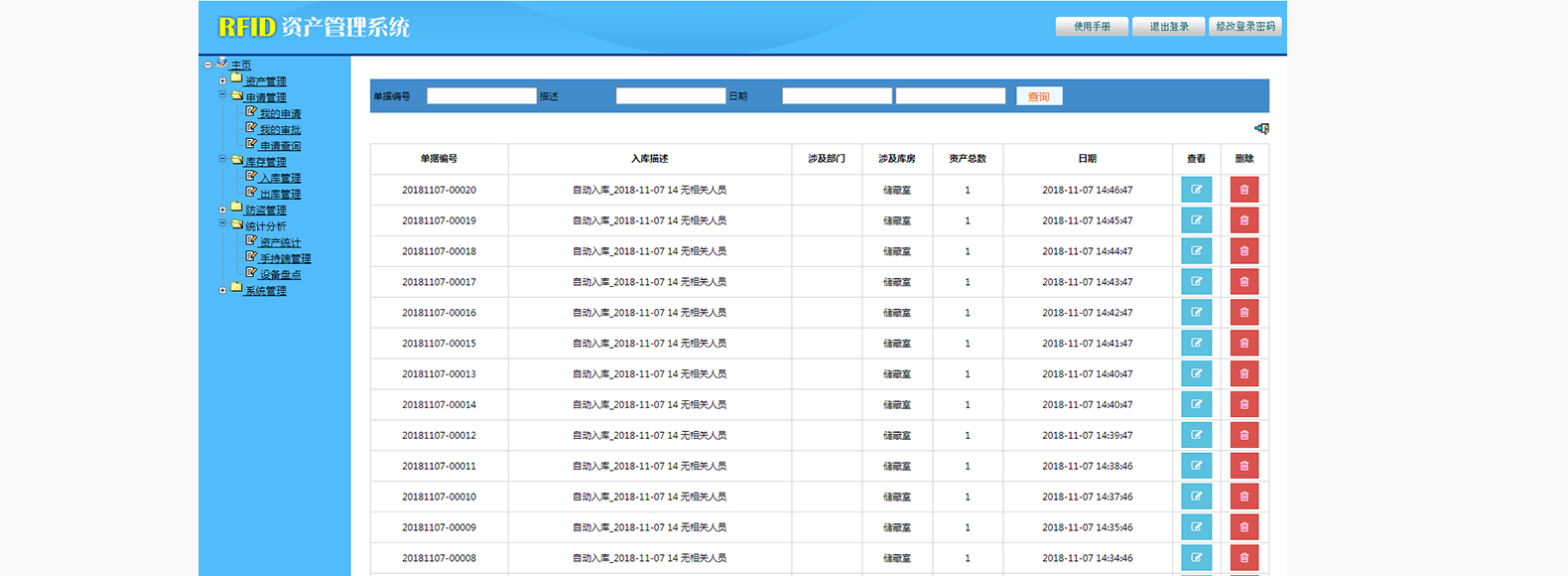Screen dimensions: 1568x576
Task: Click the 单据编号 input field
Action: [x=481, y=96]
